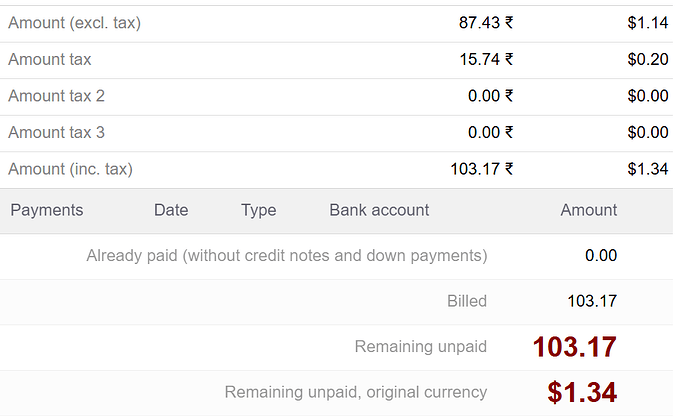Click the Remaining unpaid original currency $1.34

(x=582, y=392)
